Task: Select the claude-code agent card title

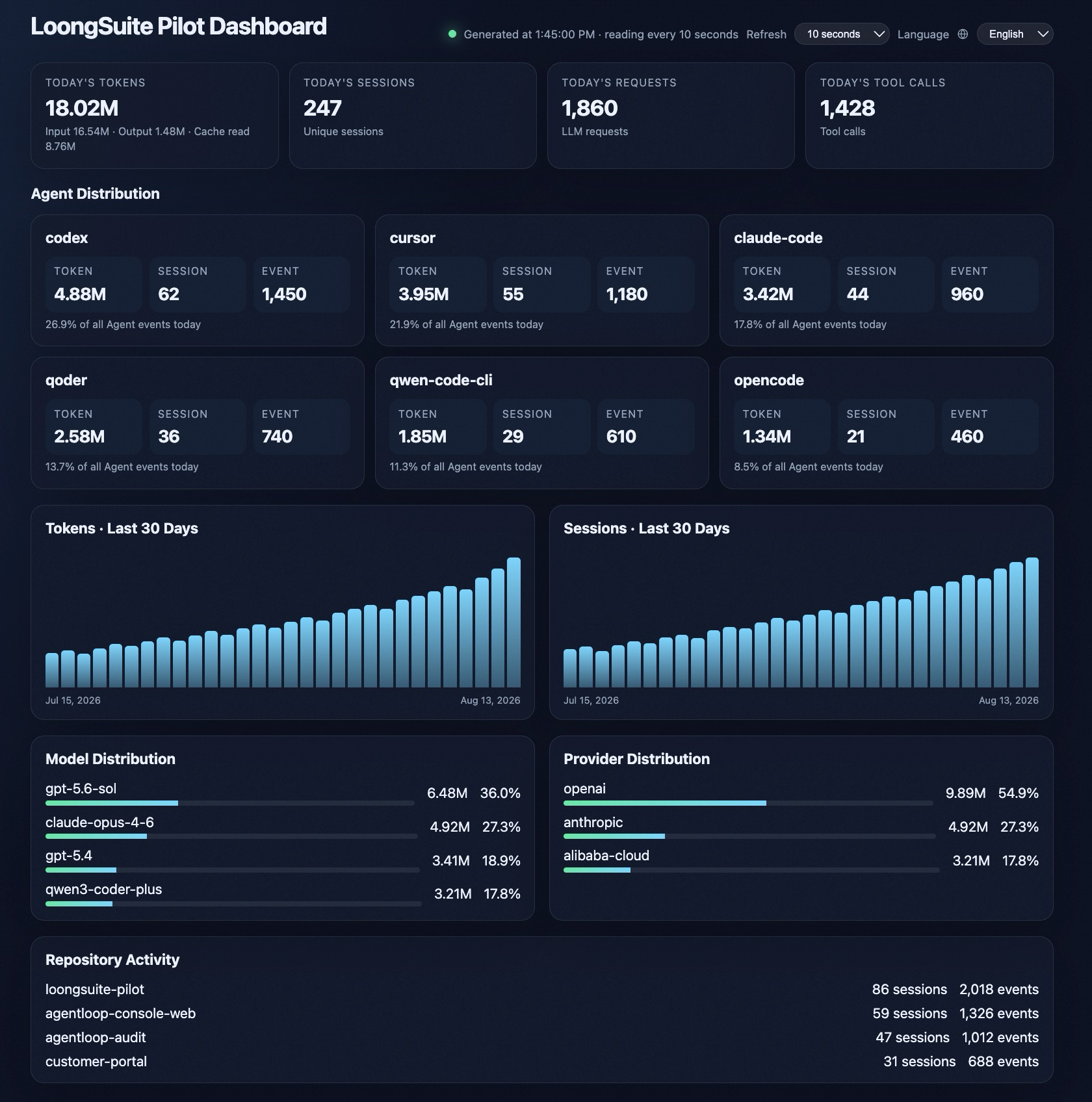Action: point(778,238)
